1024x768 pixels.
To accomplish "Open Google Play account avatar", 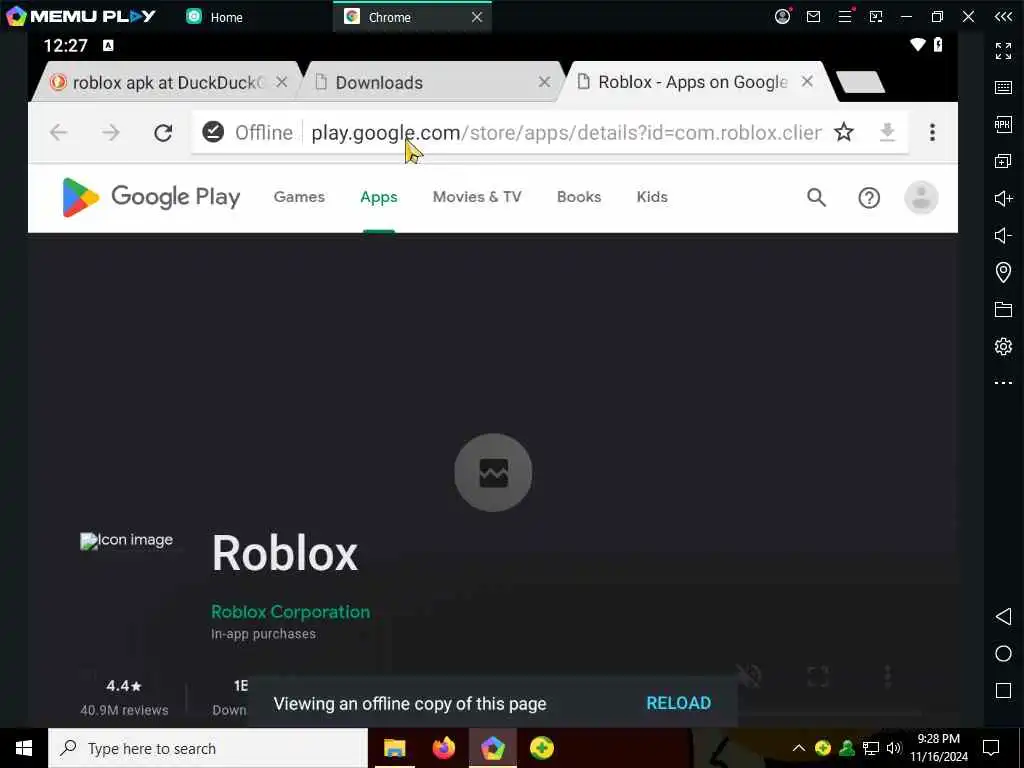I will (921, 197).
